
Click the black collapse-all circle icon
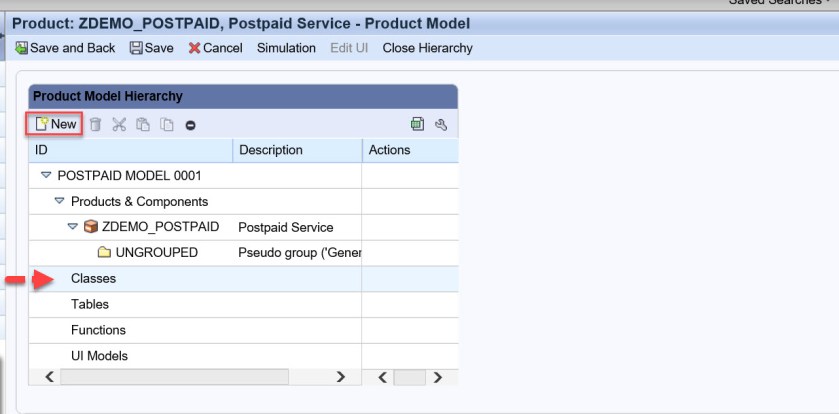point(190,125)
